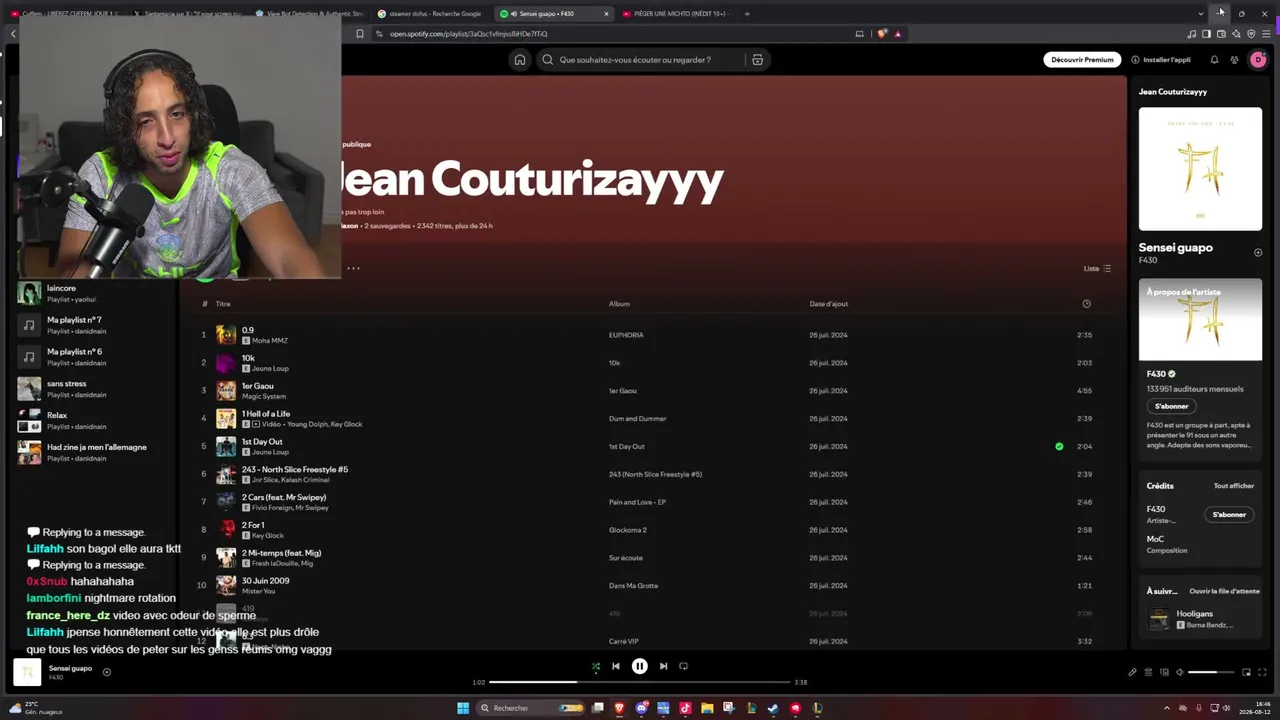
Task: Sort tracks by Date d'ajout column
Action: tap(829, 304)
